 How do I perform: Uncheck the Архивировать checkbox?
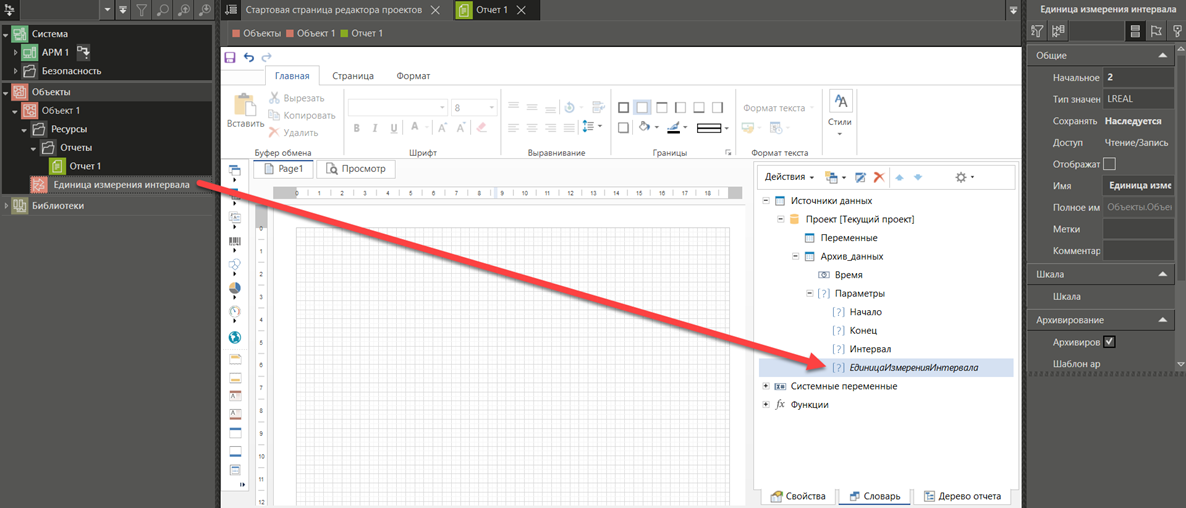click(1109, 342)
